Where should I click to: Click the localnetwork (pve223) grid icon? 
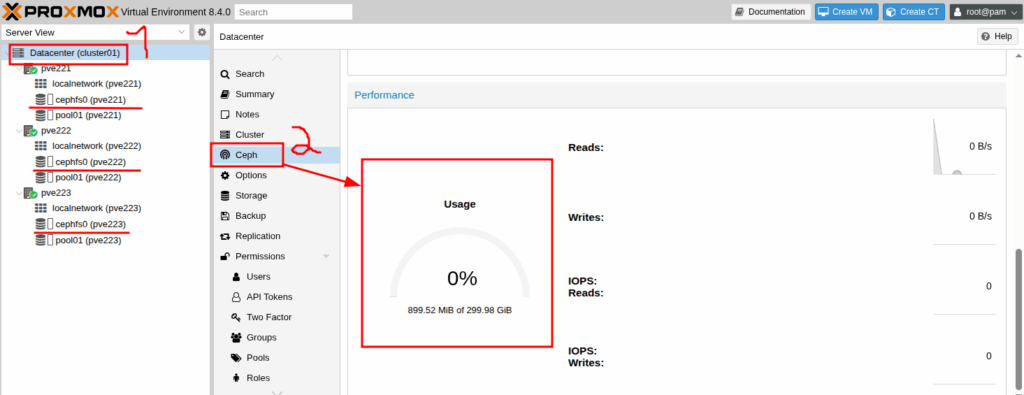pyautogui.click(x=40, y=208)
